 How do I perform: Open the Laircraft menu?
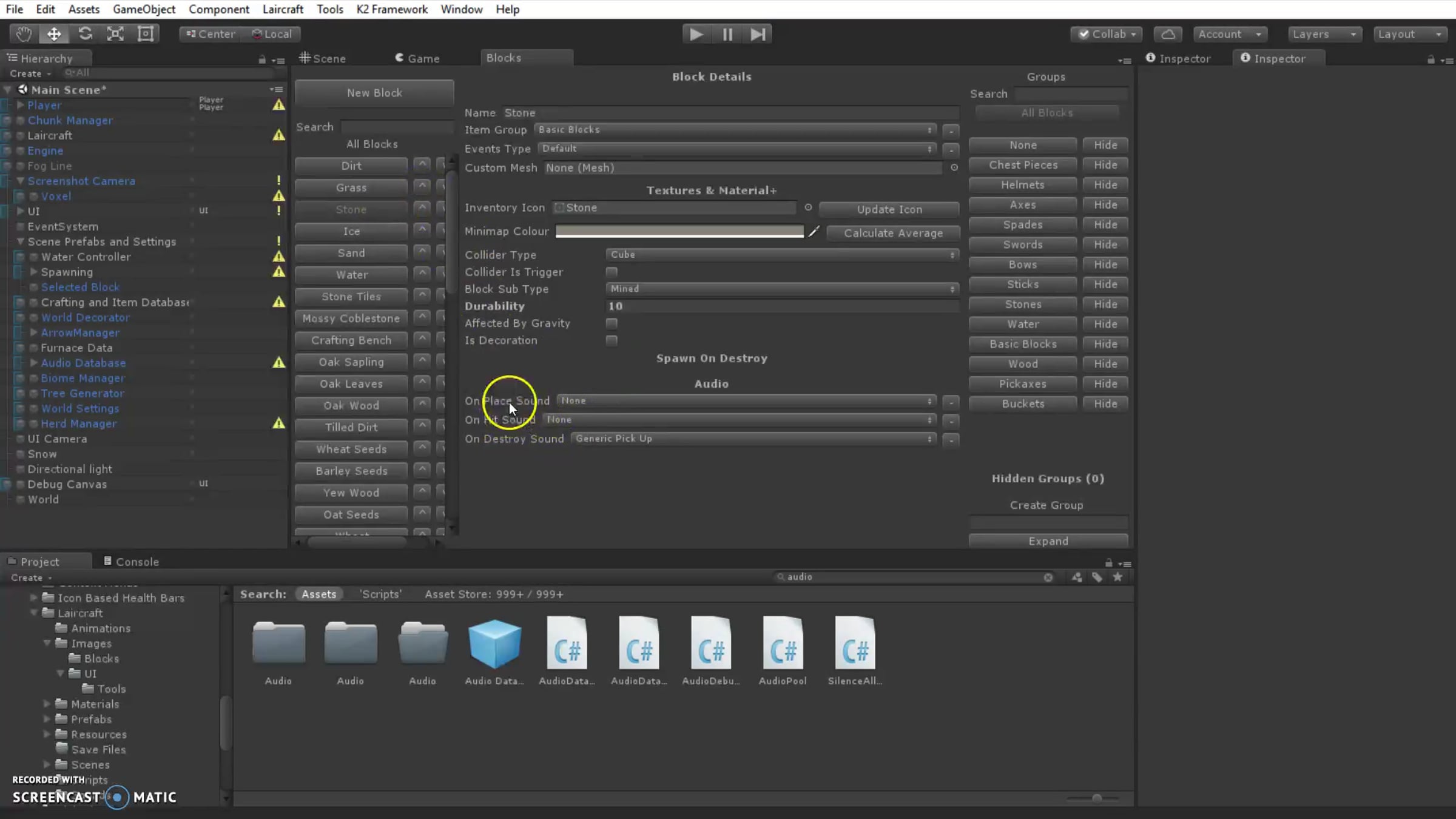(283, 9)
